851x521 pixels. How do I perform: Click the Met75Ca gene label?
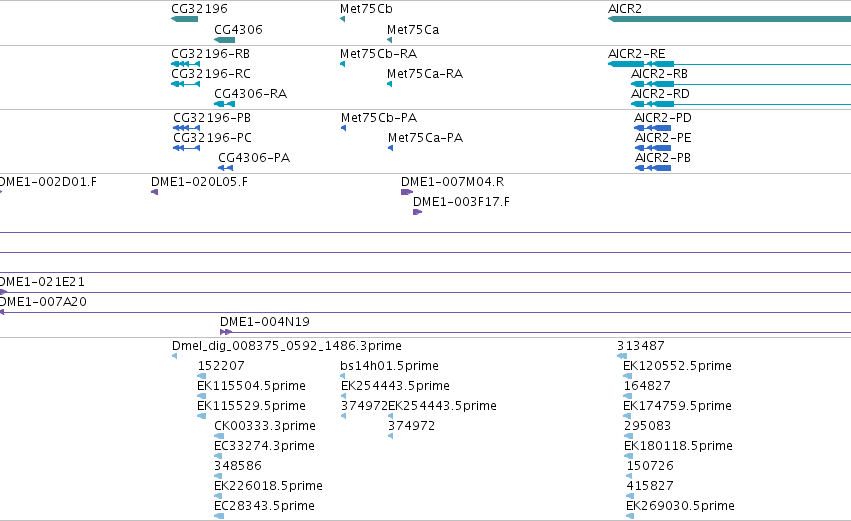click(412, 30)
